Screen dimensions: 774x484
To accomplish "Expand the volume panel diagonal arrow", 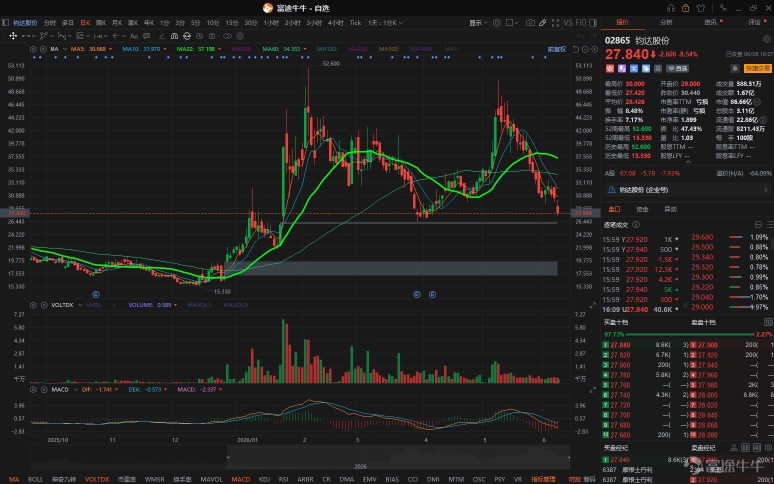I will [593, 305].
